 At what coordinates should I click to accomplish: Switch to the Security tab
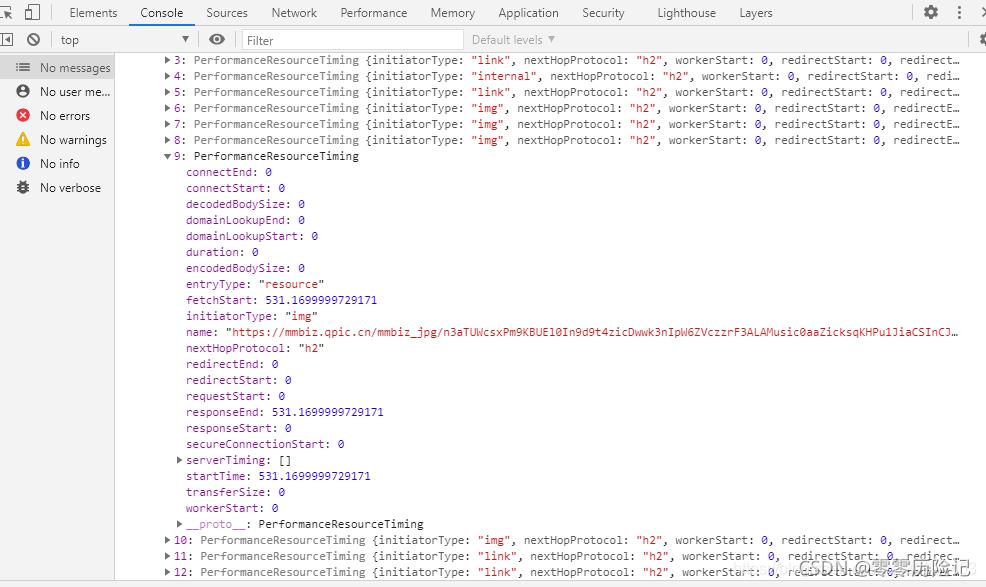pos(603,13)
